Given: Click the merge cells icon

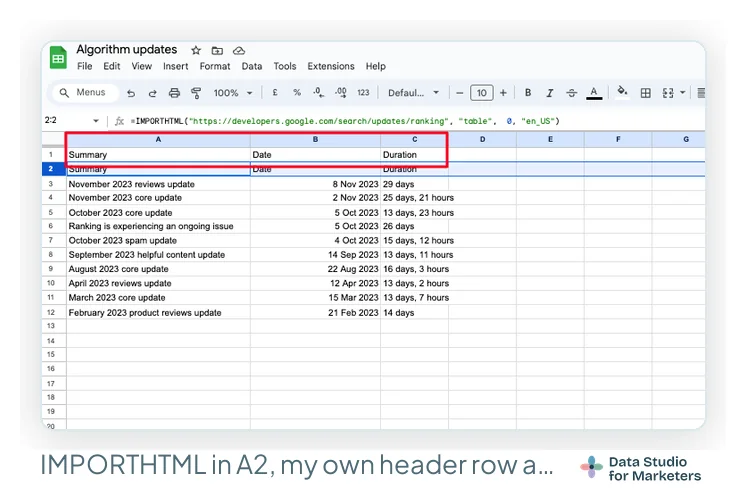Looking at the screenshot, I should [668, 93].
